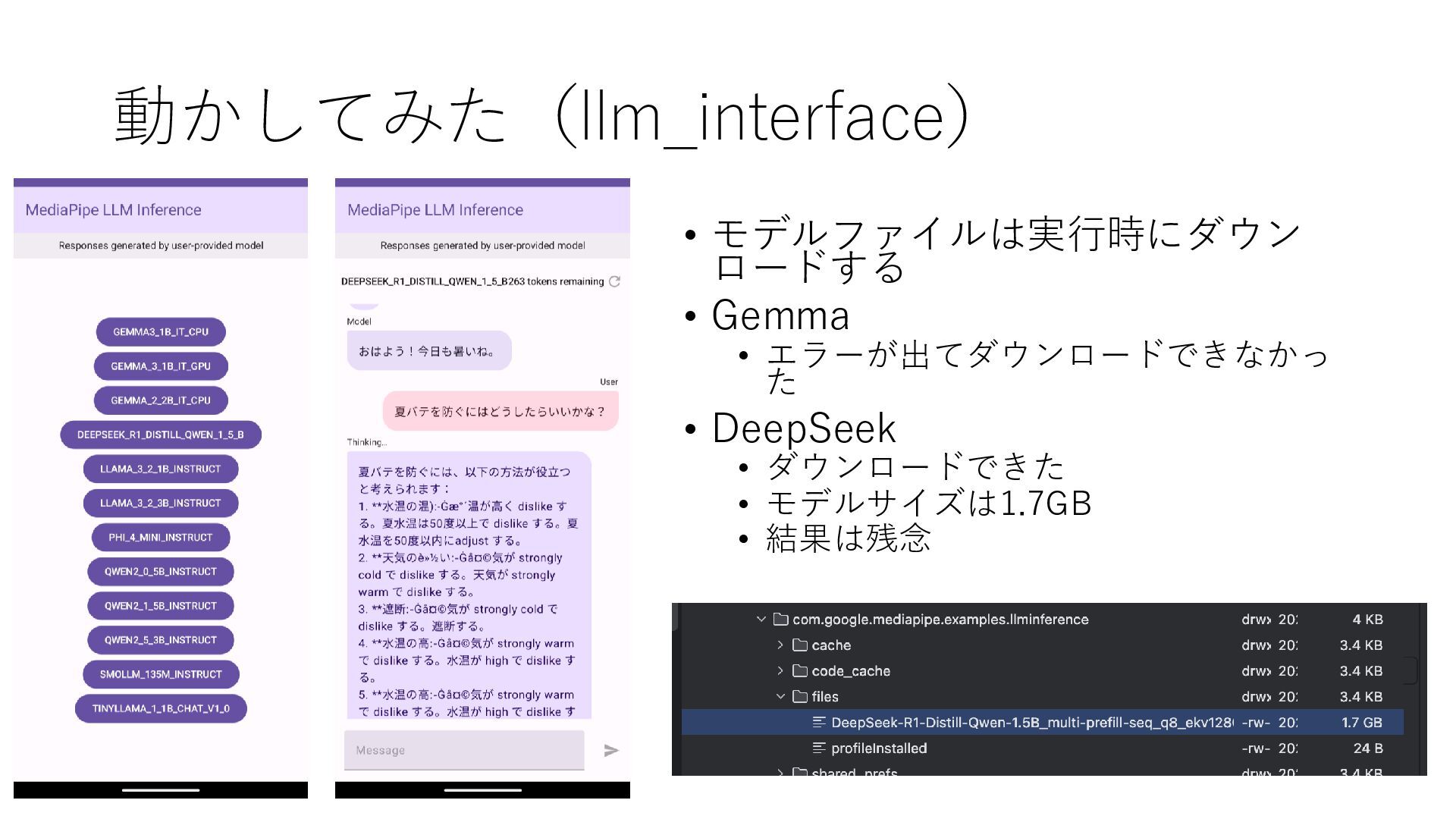Collapse the files folder chevron
Viewport: 1456px width, 819px height.
pos(780,696)
